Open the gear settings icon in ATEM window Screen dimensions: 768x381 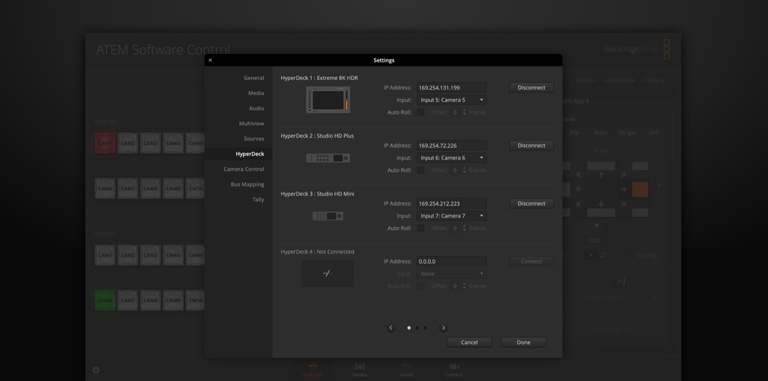point(96,370)
